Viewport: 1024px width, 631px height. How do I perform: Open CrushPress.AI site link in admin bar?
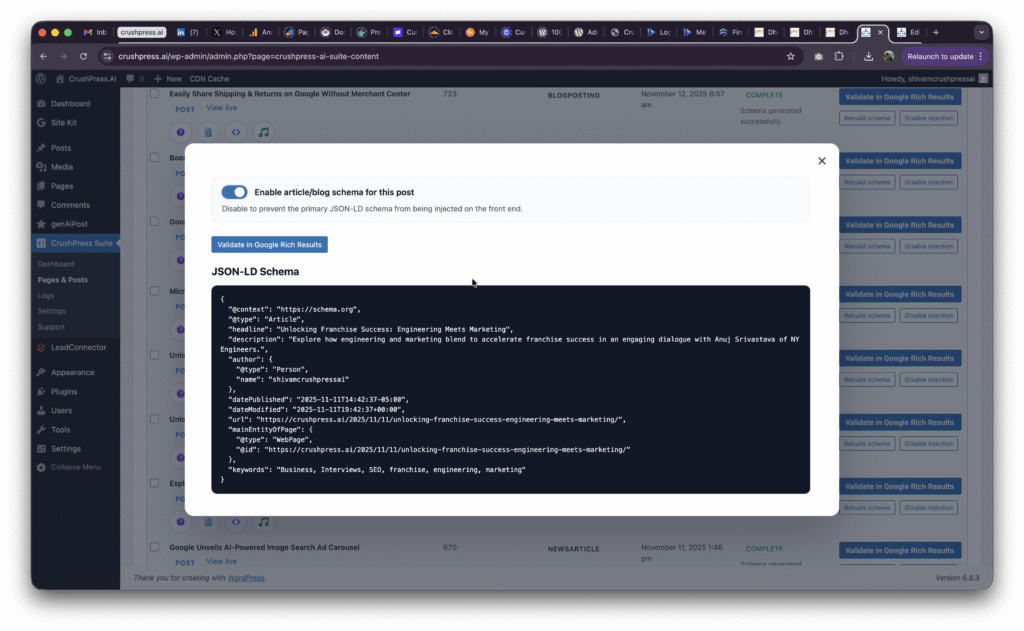tap(86, 78)
